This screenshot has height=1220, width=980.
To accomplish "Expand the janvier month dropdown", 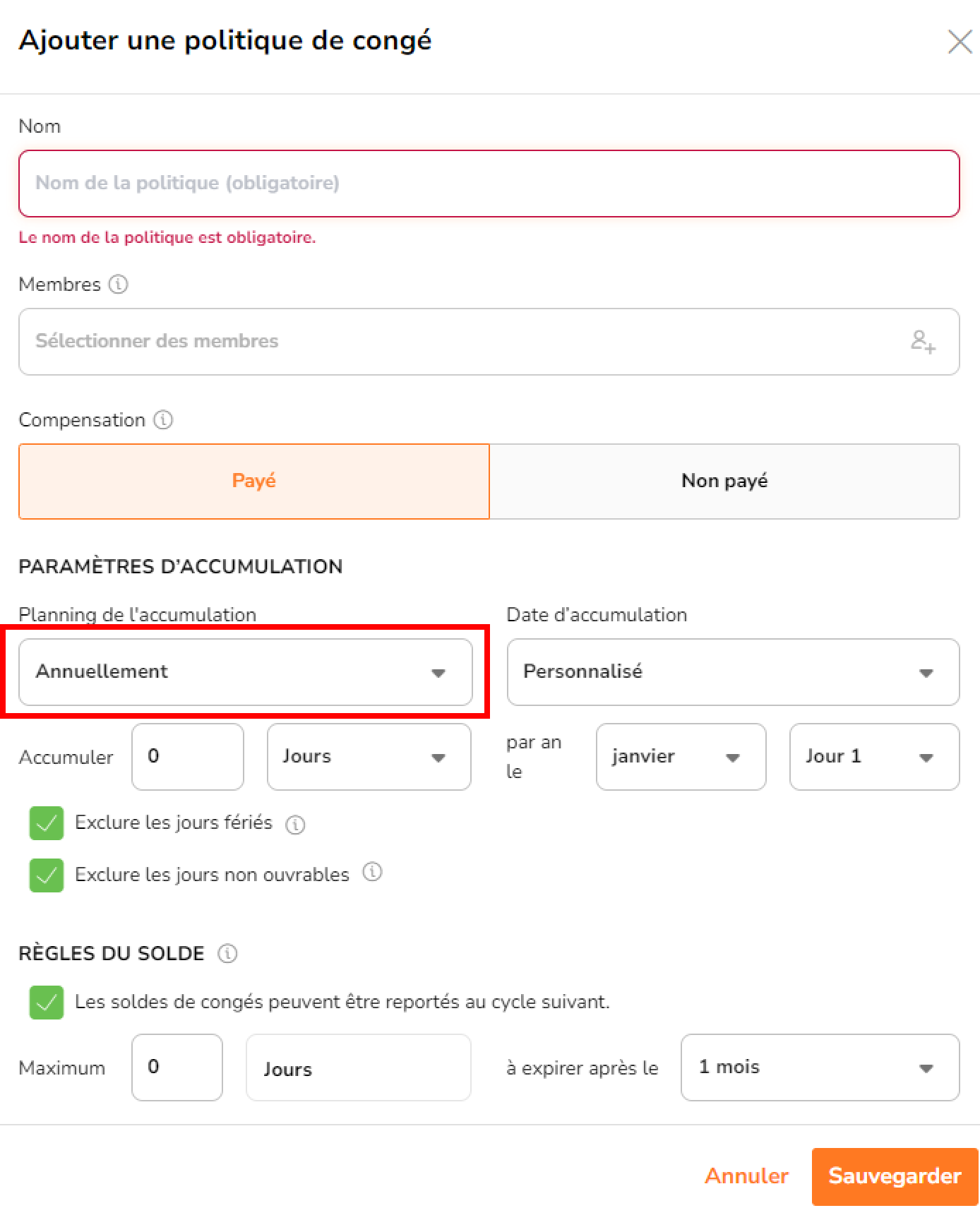I will pyautogui.click(x=681, y=757).
